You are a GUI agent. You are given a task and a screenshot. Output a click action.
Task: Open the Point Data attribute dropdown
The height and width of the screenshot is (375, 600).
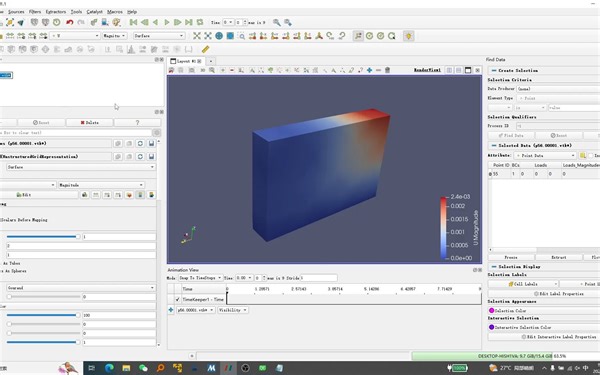point(545,155)
